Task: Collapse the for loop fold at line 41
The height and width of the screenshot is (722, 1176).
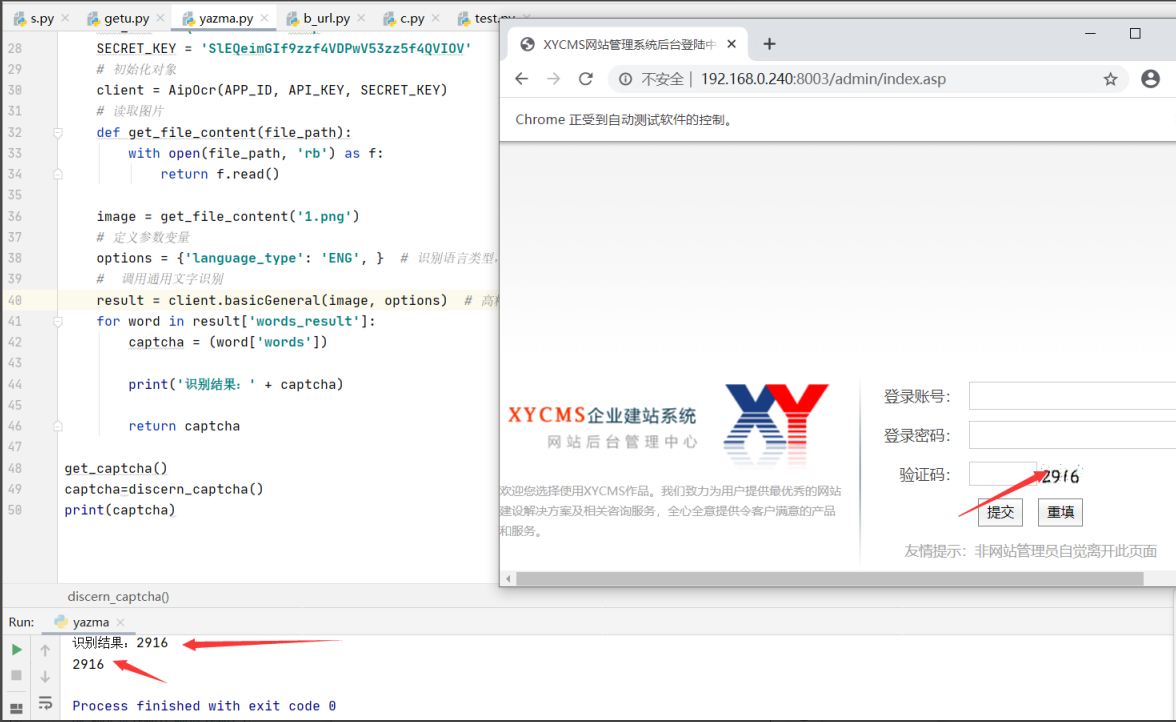Action: click(x=58, y=321)
